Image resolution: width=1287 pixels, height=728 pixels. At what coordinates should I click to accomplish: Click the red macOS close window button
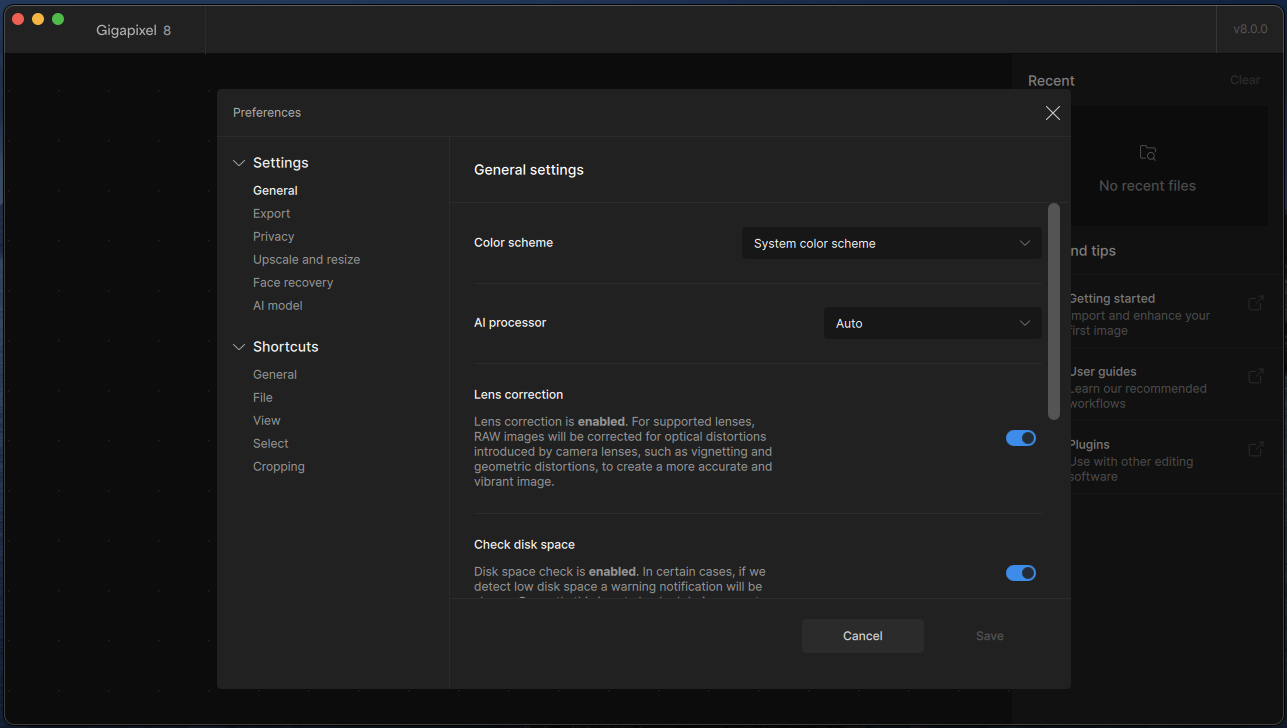click(18, 19)
